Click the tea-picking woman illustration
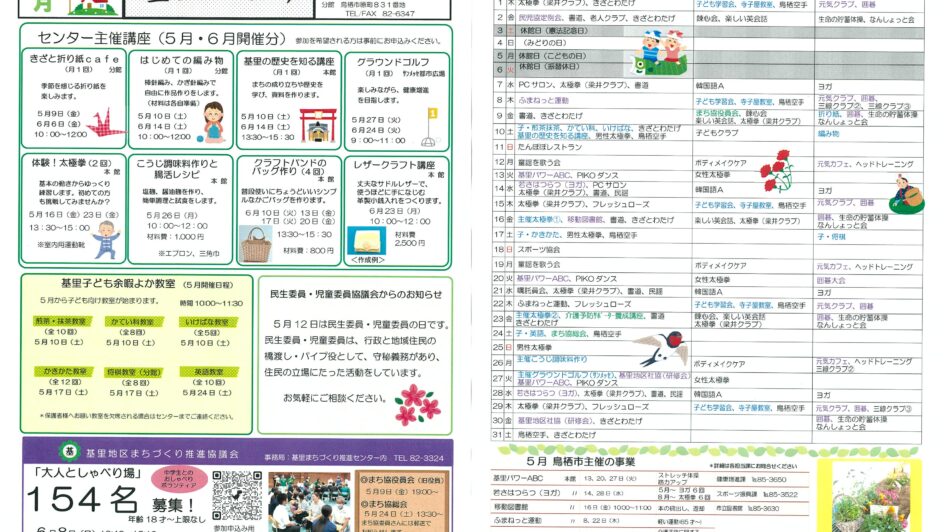946x532 pixels. pyautogui.click(x=907, y=194)
